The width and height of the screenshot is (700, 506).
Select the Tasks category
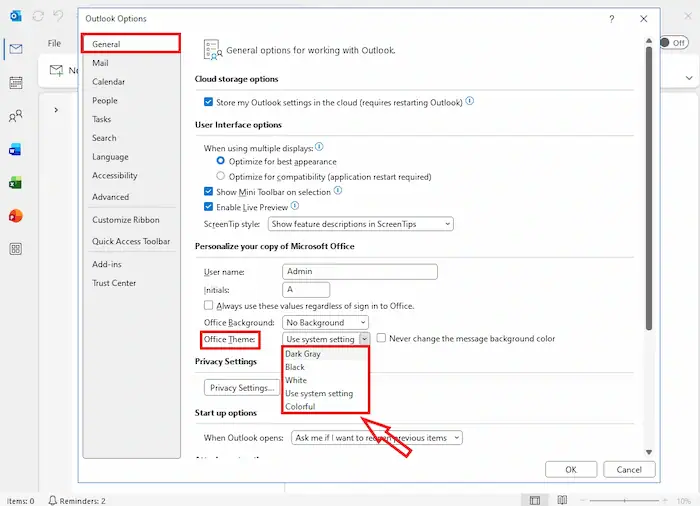(x=131, y=119)
